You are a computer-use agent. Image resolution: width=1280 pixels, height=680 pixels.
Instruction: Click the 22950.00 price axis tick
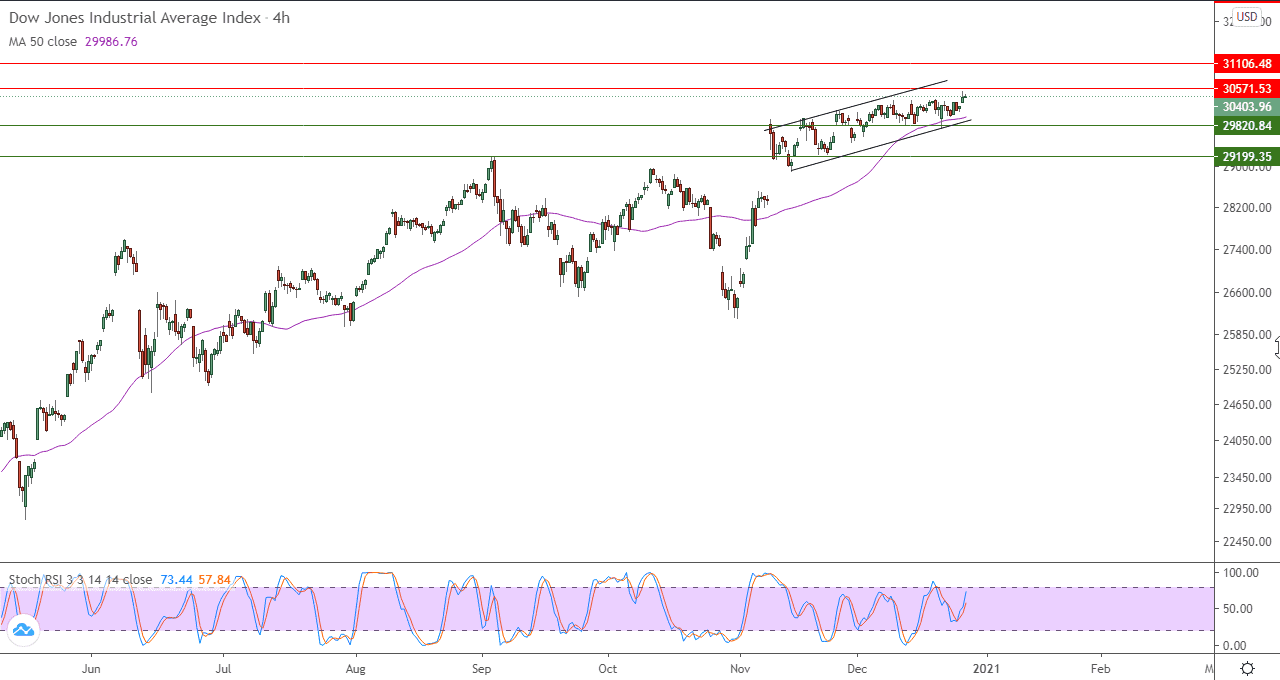[x=1246, y=509]
